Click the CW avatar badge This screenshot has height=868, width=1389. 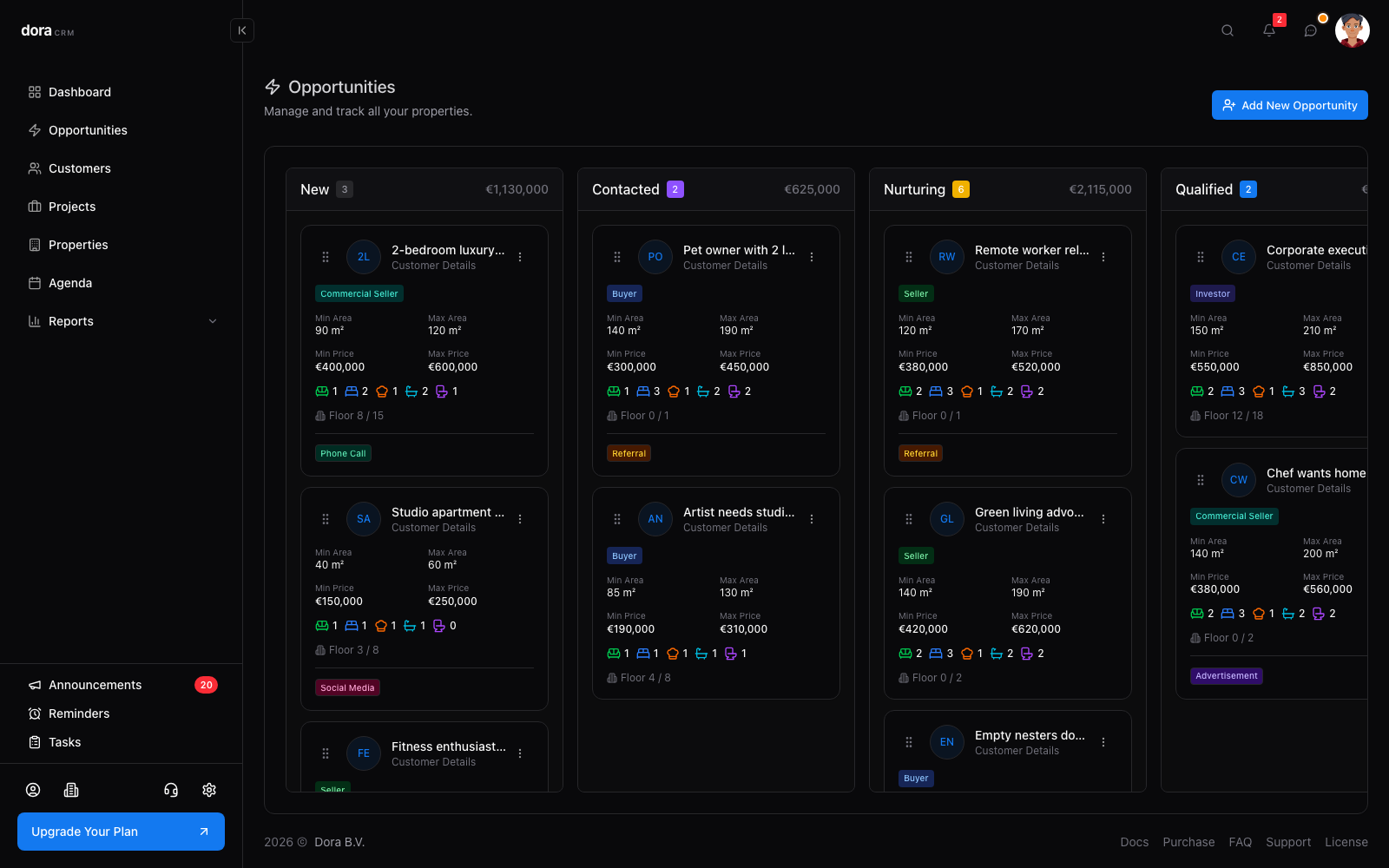coord(1239,480)
